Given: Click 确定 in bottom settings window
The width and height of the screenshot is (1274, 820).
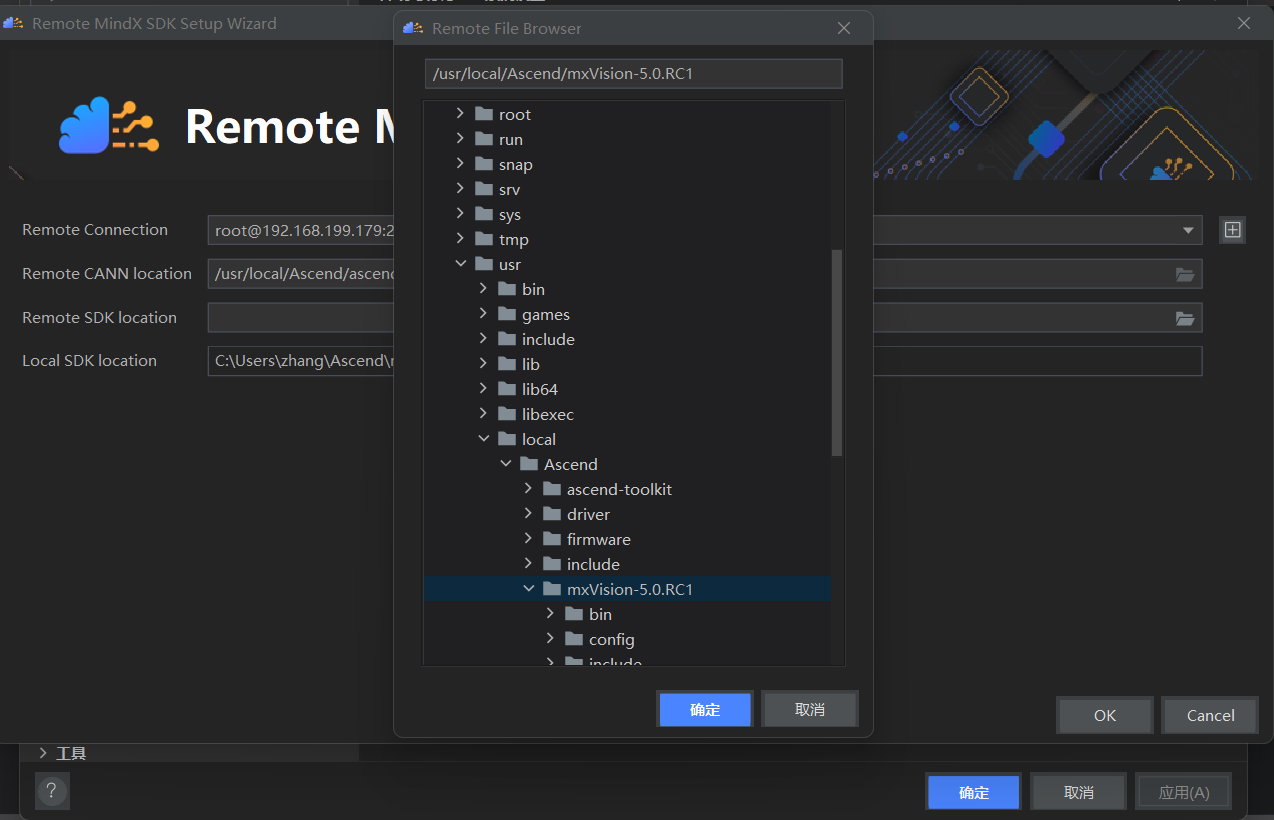Looking at the screenshot, I should point(974,792).
